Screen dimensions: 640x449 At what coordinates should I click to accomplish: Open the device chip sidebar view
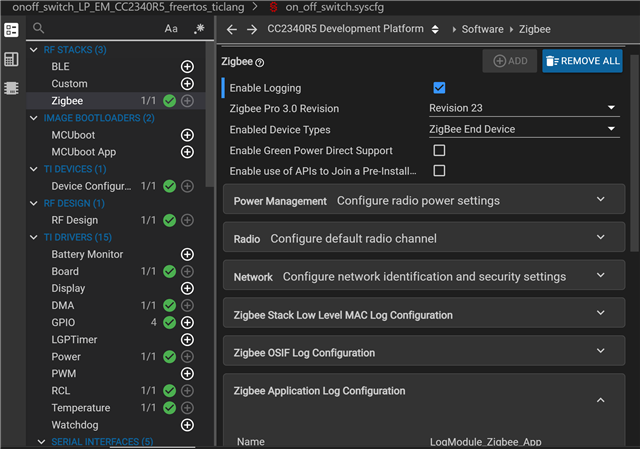click(11, 88)
